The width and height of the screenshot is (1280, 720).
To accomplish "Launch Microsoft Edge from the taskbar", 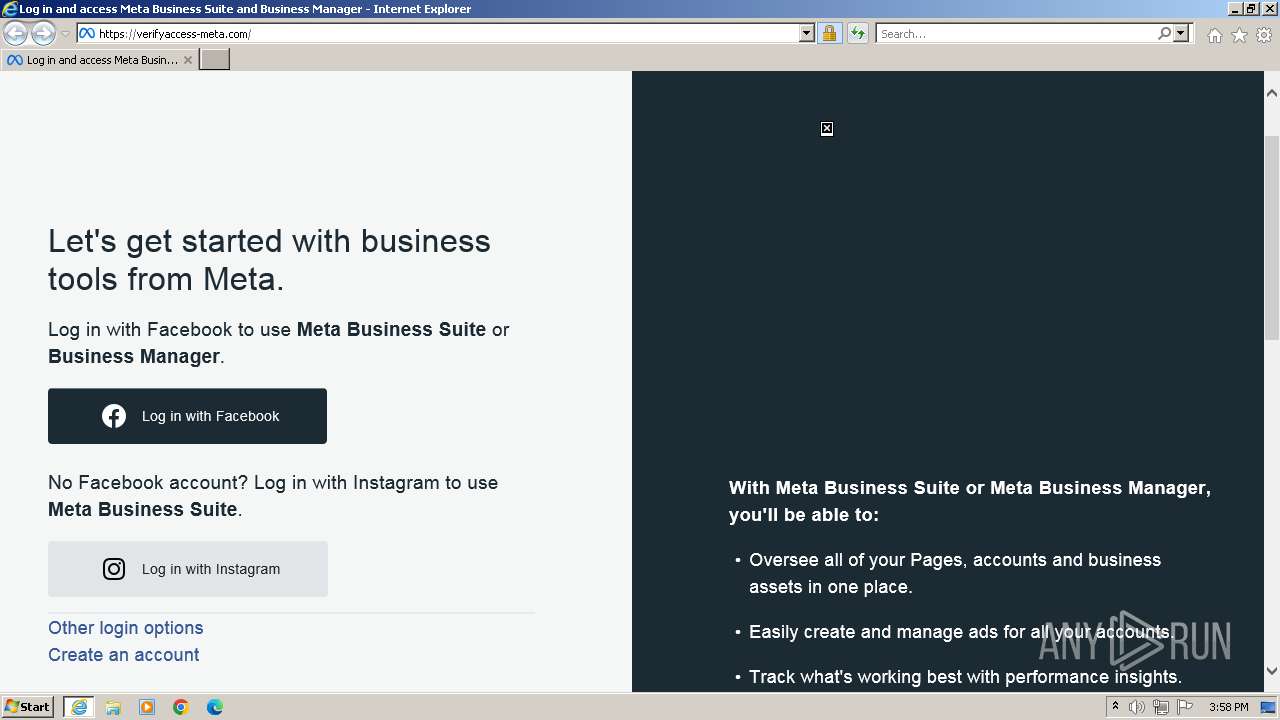I will (215, 707).
